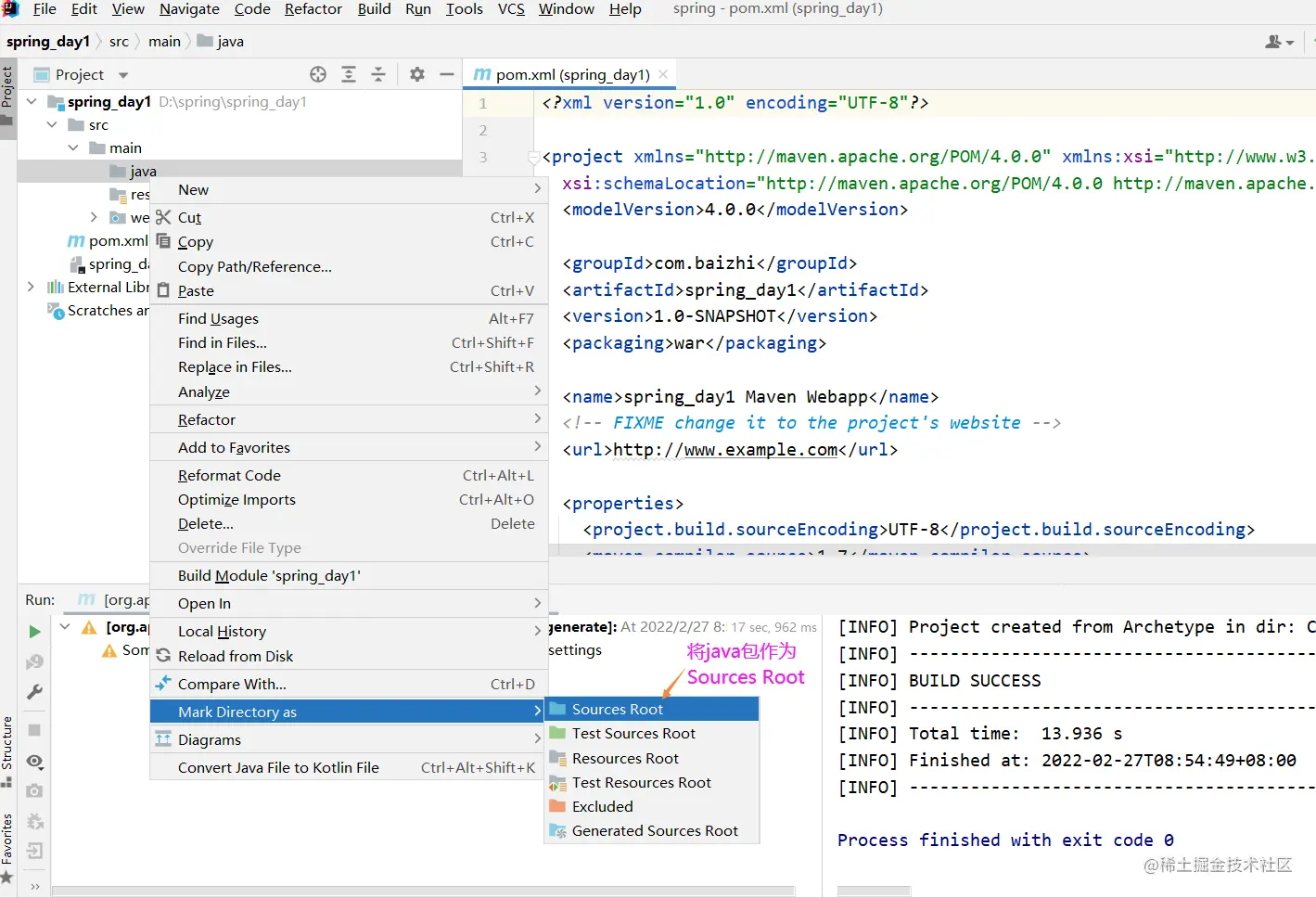This screenshot has width=1316, height=898.
Task: Mark directory as Excluded
Action: click(x=652, y=806)
